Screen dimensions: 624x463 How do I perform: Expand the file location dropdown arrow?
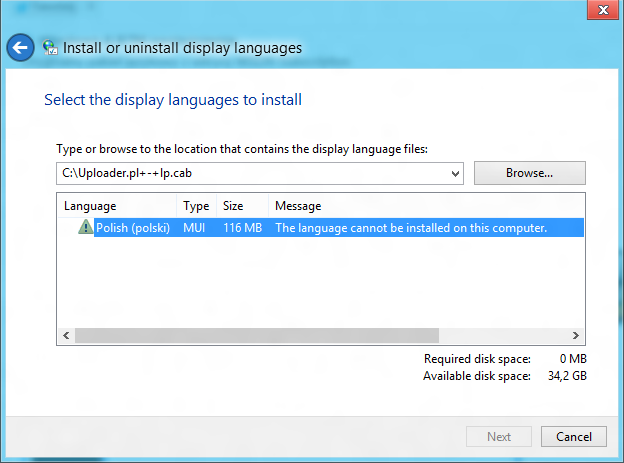coord(457,174)
